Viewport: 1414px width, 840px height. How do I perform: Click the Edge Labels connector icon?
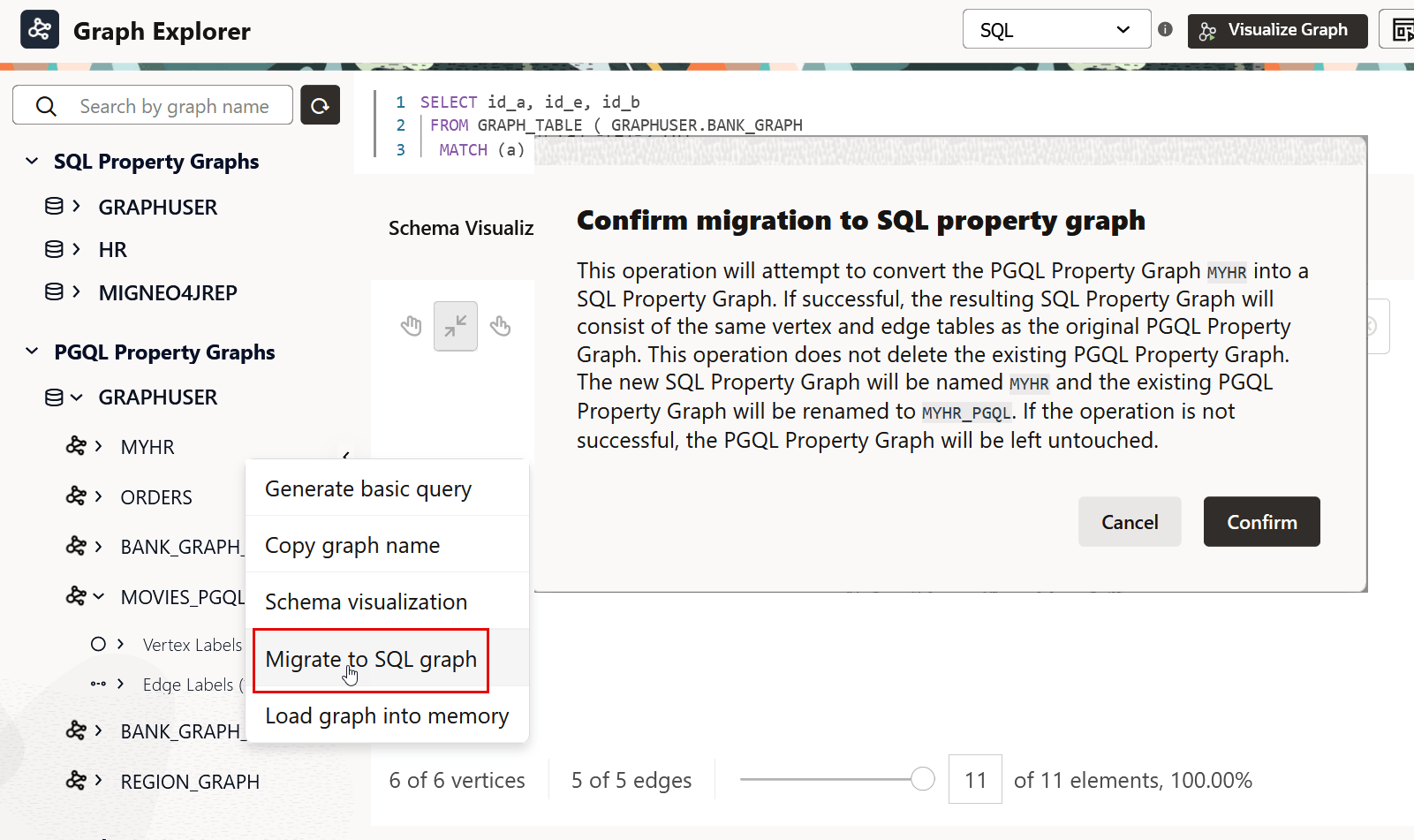click(x=98, y=684)
